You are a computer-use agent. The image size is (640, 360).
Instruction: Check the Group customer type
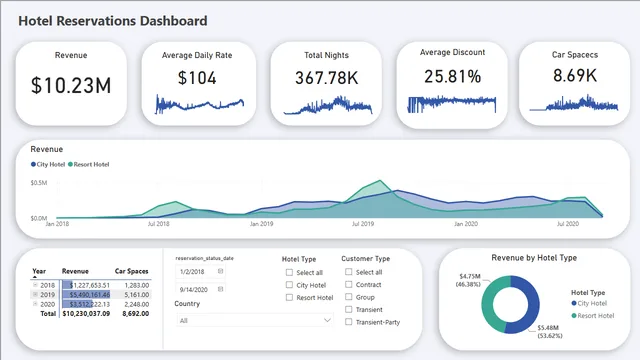[x=349, y=297]
